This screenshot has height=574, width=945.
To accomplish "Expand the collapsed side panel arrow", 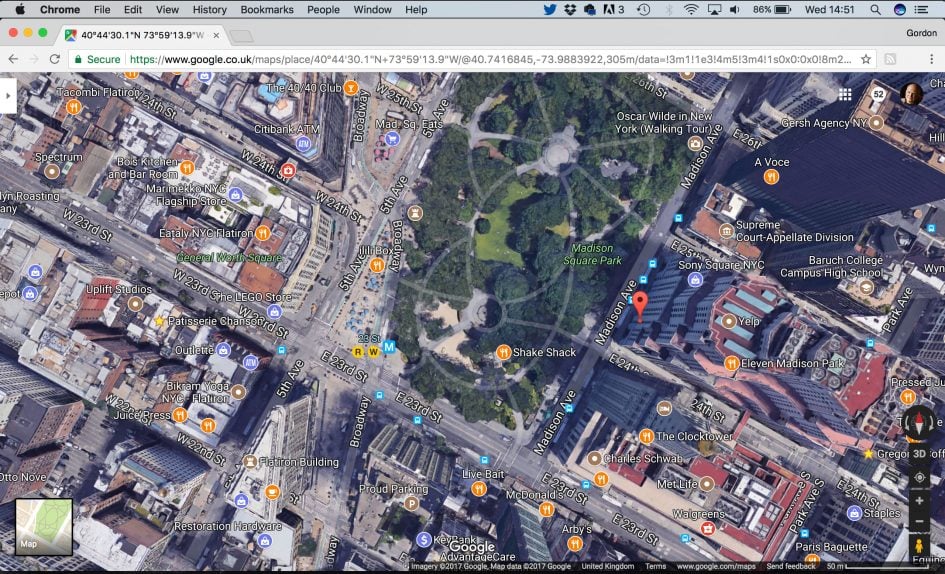I will click(x=8, y=95).
